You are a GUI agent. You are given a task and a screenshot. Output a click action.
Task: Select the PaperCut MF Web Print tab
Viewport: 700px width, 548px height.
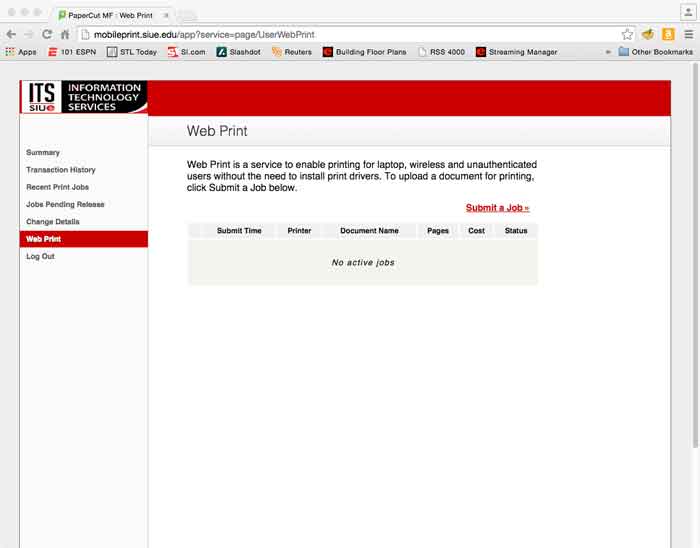pyautogui.click(x=108, y=15)
